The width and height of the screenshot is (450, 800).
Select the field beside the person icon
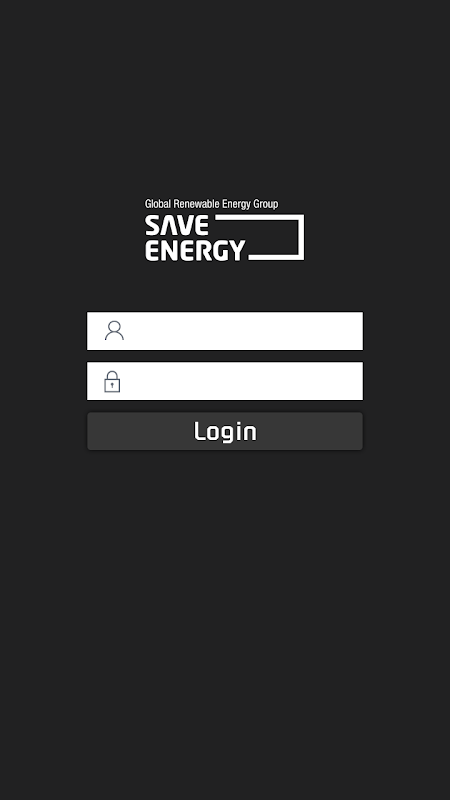click(x=225, y=331)
